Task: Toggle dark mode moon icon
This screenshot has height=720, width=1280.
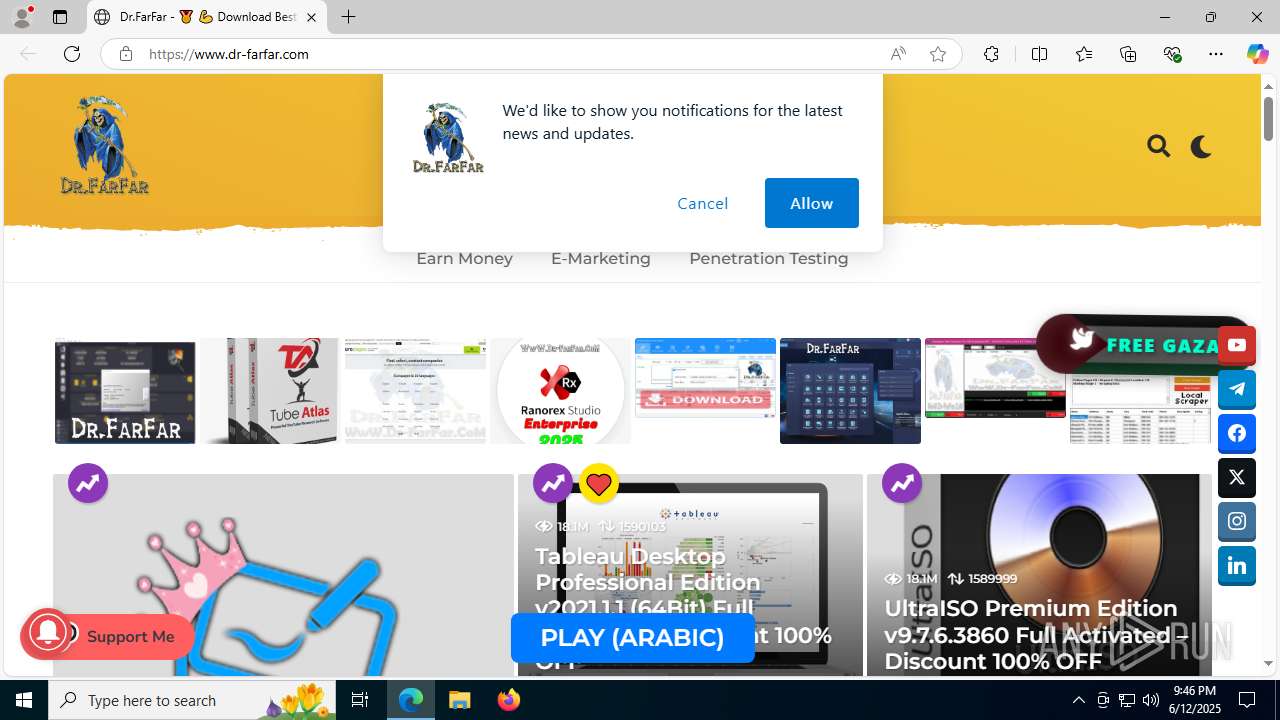Action: (x=1201, y=147)
